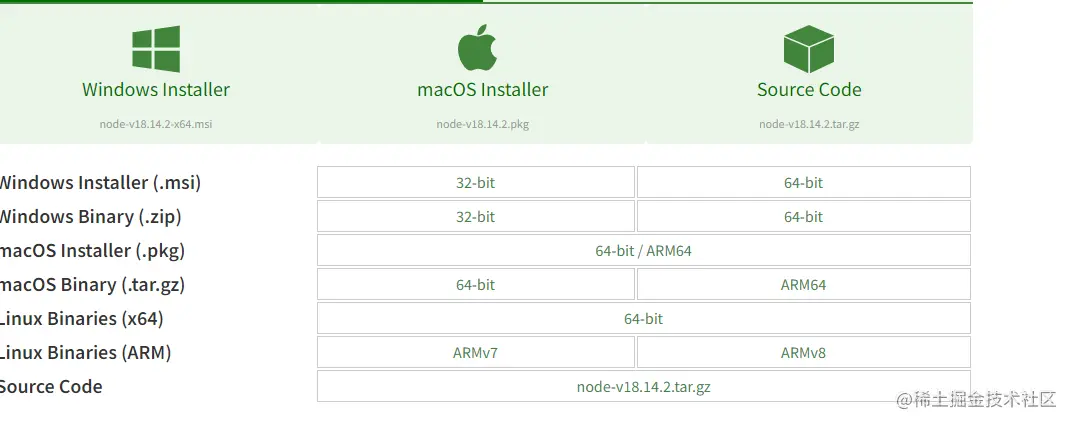
Task: Download node-v18.14.2-x64.msi file
Action: coord(156,125)
